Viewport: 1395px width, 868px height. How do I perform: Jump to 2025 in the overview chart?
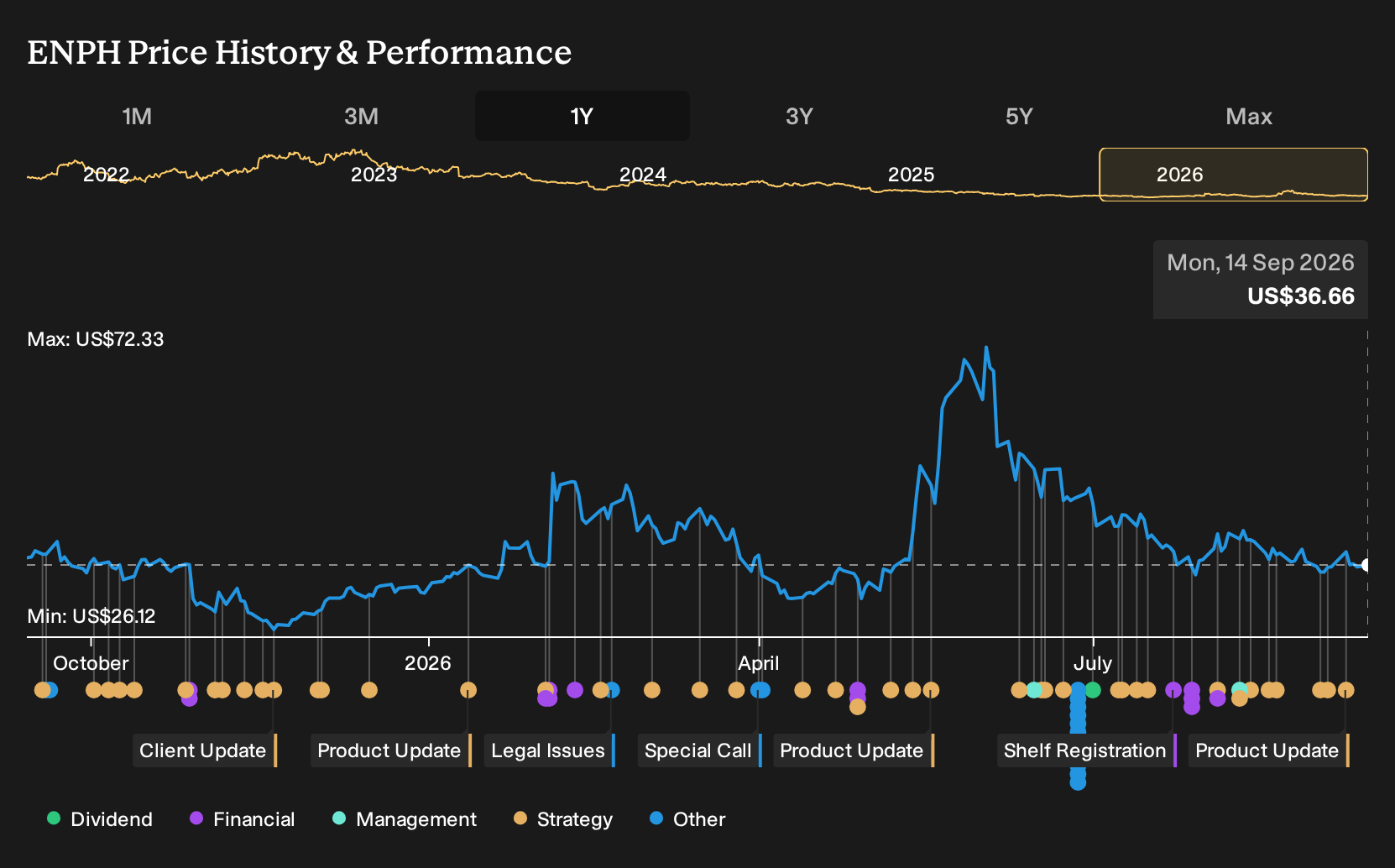(911, 175)
